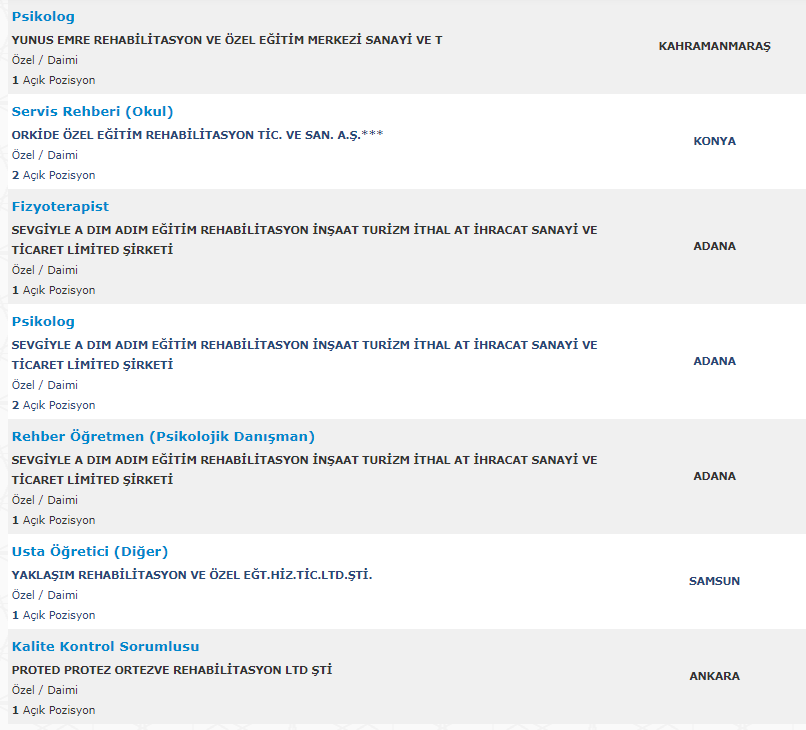Click the ADANA label in Fizyoterapist row
Image resolution: width=806 pixels, height=730 pixels.
[714, 246]
